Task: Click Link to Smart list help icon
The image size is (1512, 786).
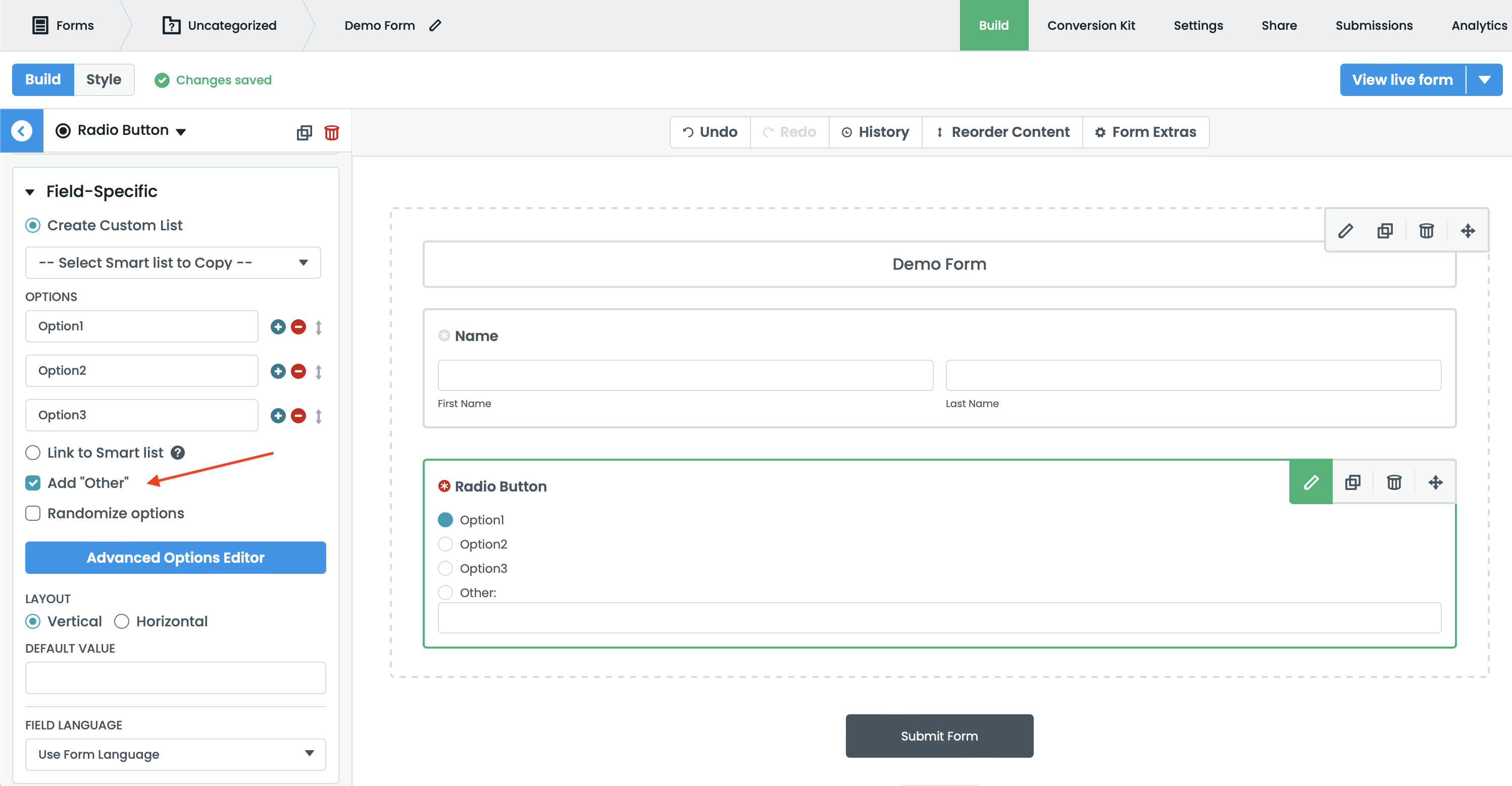Action: (x=178, y=453)
